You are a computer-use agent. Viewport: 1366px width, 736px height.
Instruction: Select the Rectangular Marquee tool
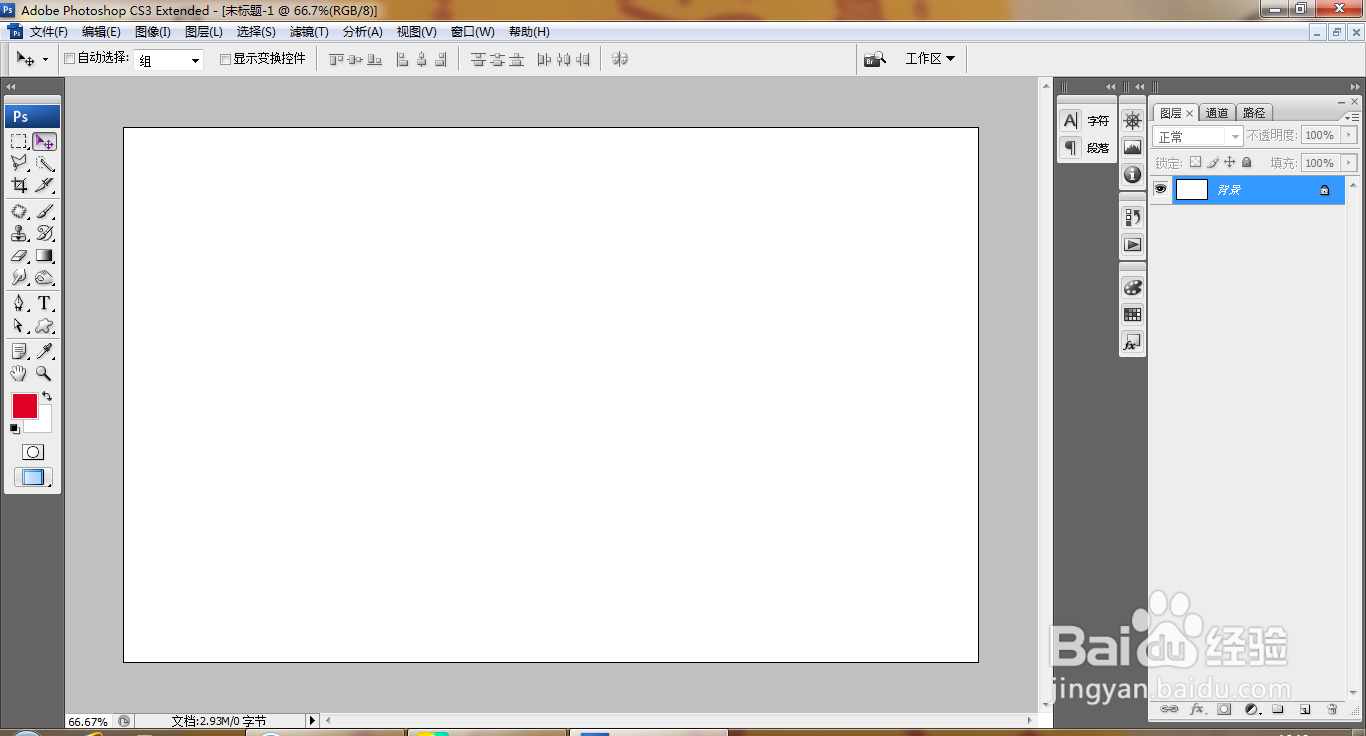[19, 141]
